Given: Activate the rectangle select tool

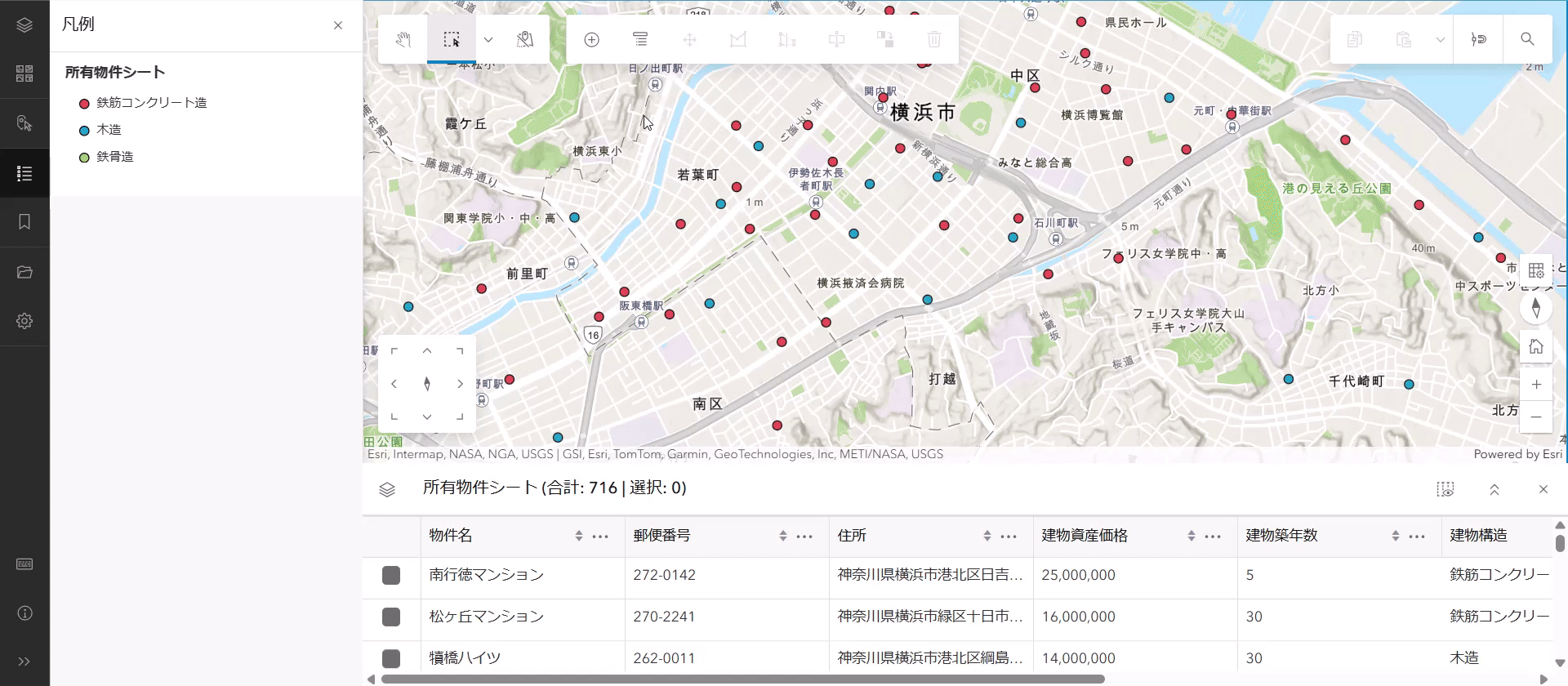Looking at the screenshot, I should click(x=452, y=39).
